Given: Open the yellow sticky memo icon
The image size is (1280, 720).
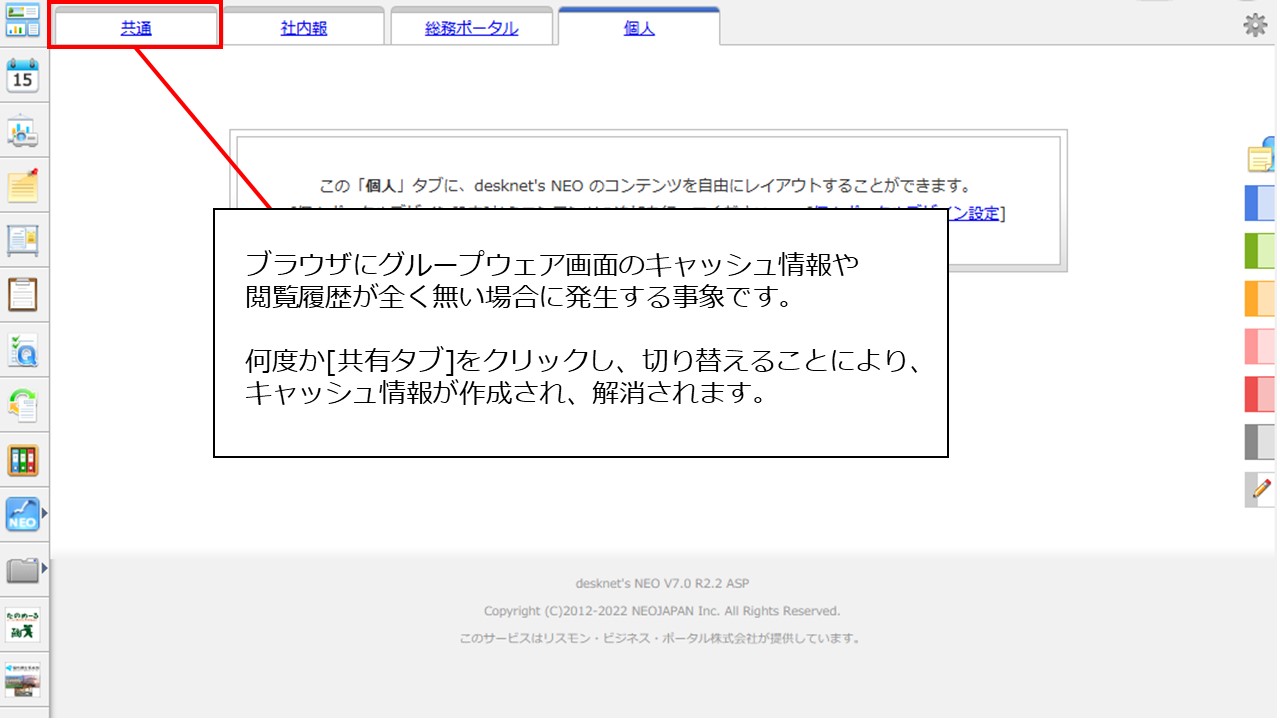Looking at the screenshot, I should click(x=22, y=185).
